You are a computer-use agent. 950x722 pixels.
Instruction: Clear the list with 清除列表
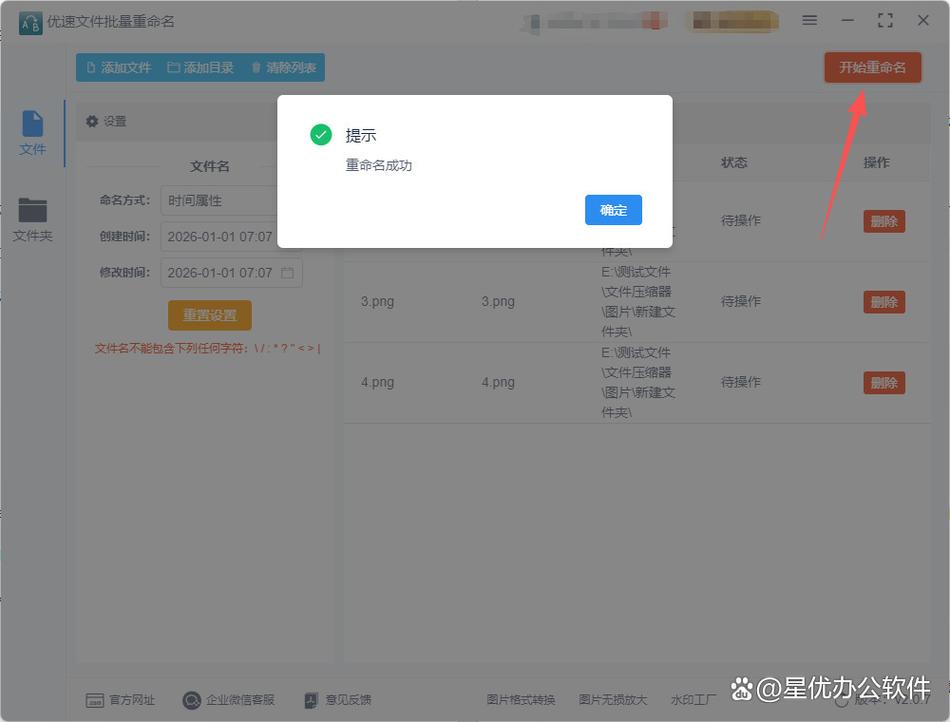(284, 67)
